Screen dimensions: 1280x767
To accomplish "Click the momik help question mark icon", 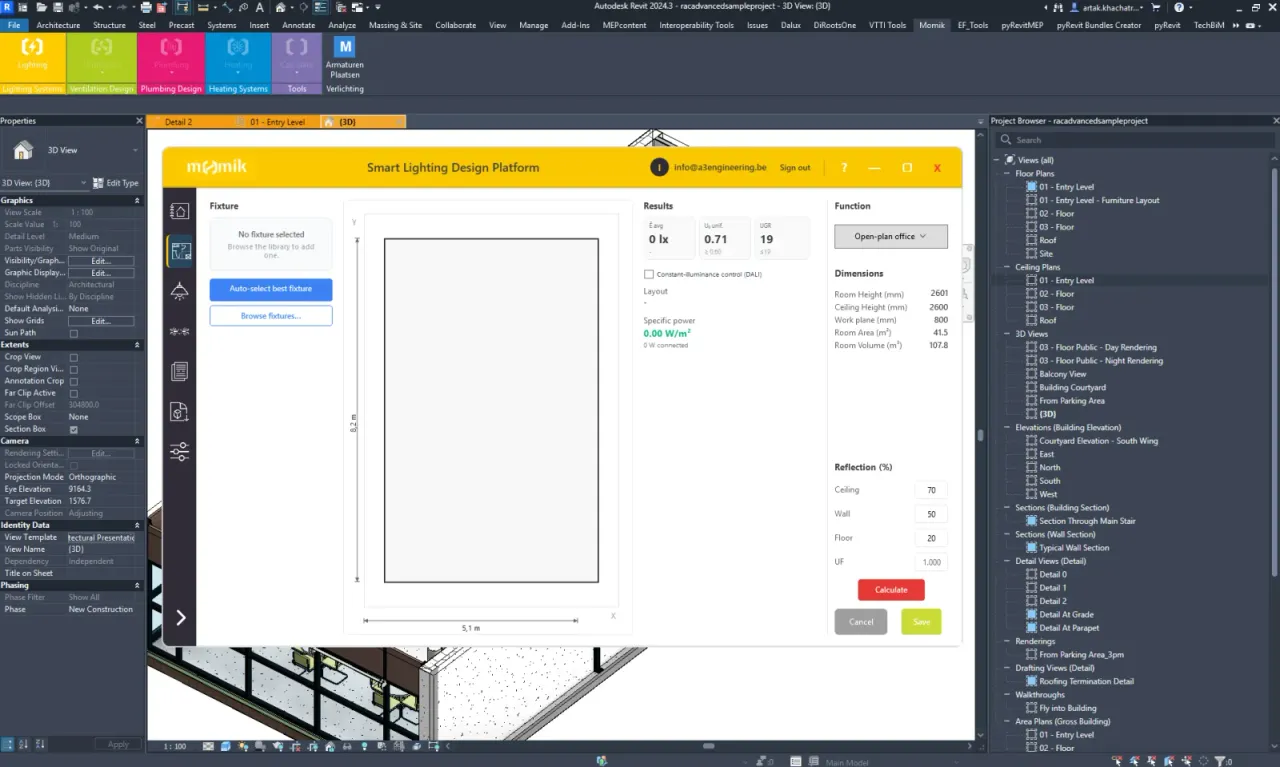I will 844,168.
